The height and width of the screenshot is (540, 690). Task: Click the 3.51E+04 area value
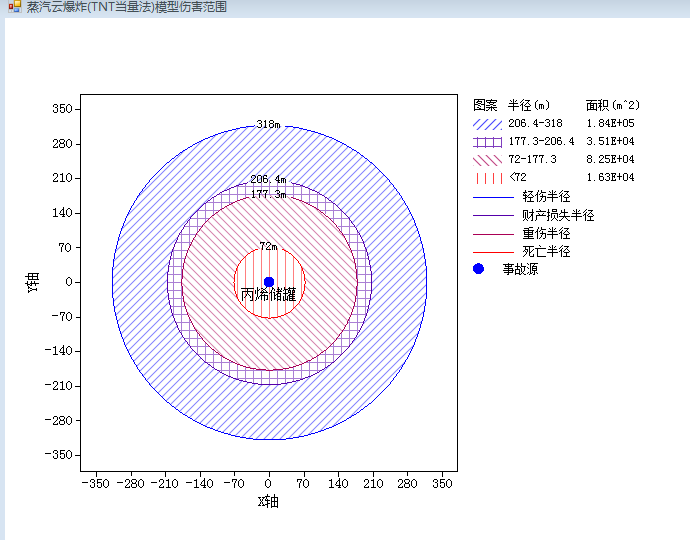(x=610, y=141)
